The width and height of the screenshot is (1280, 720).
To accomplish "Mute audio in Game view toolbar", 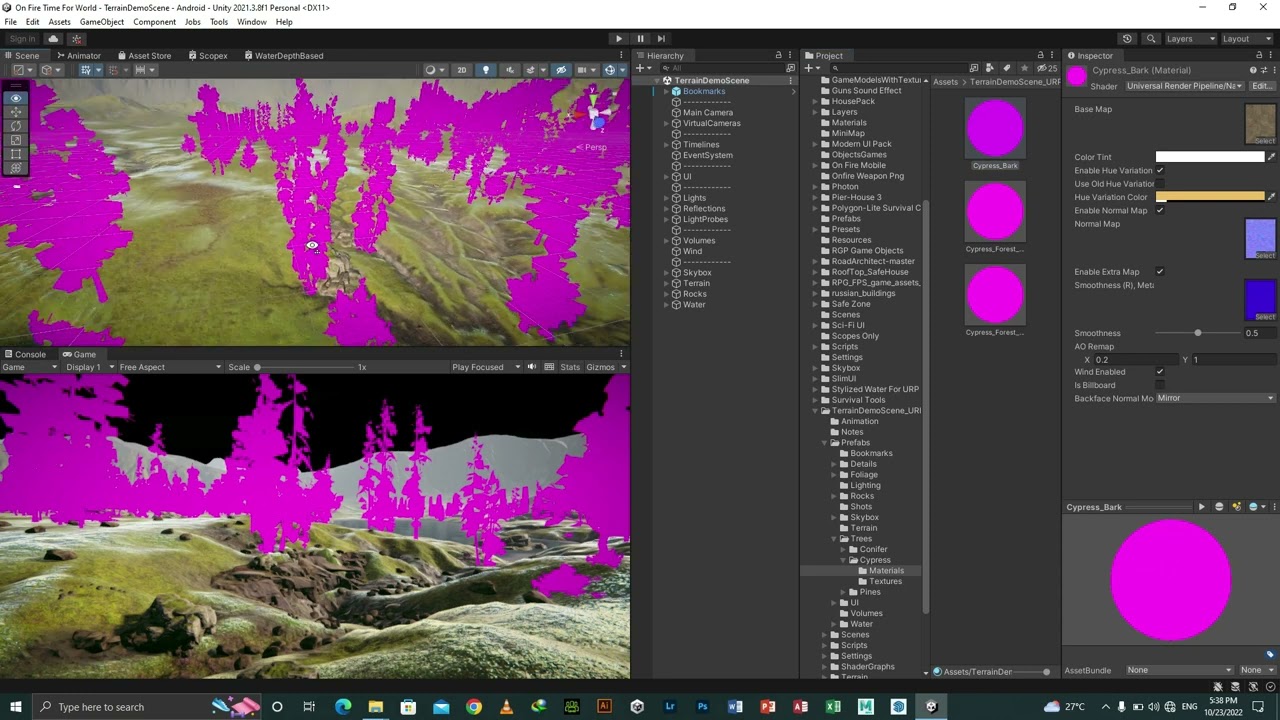I will 532,367.
